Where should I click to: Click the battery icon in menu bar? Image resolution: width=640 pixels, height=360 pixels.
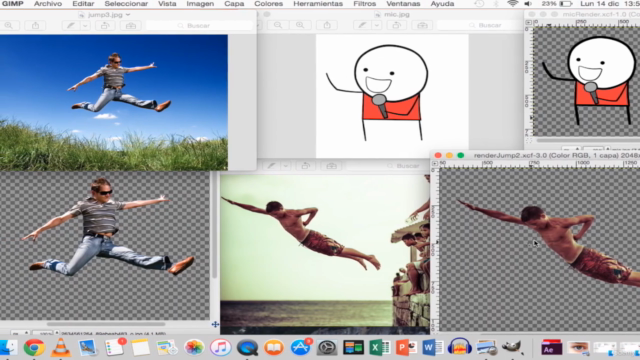tap(566, 4)
